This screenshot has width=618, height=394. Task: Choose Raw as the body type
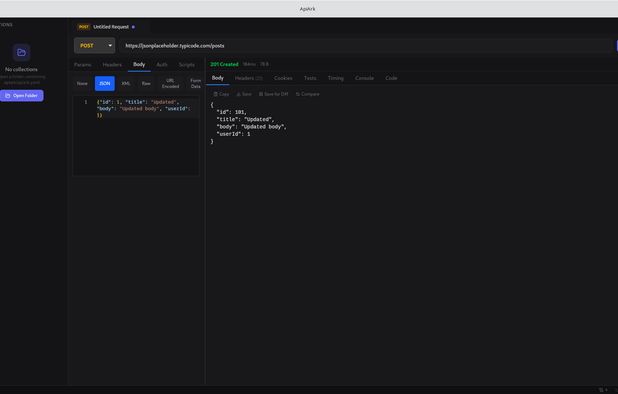point(146,84)
